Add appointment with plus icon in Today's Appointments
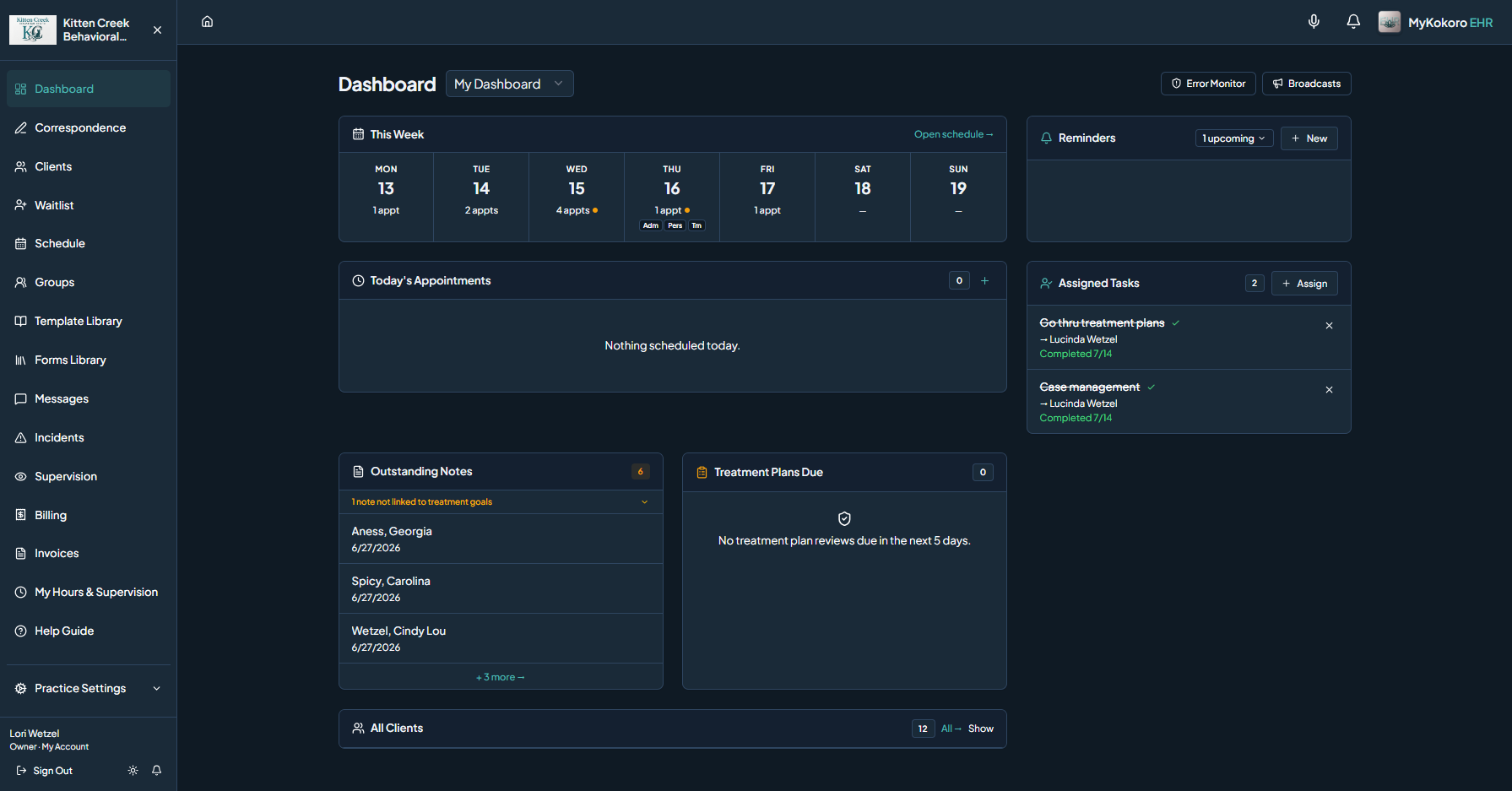 [984, 280]
